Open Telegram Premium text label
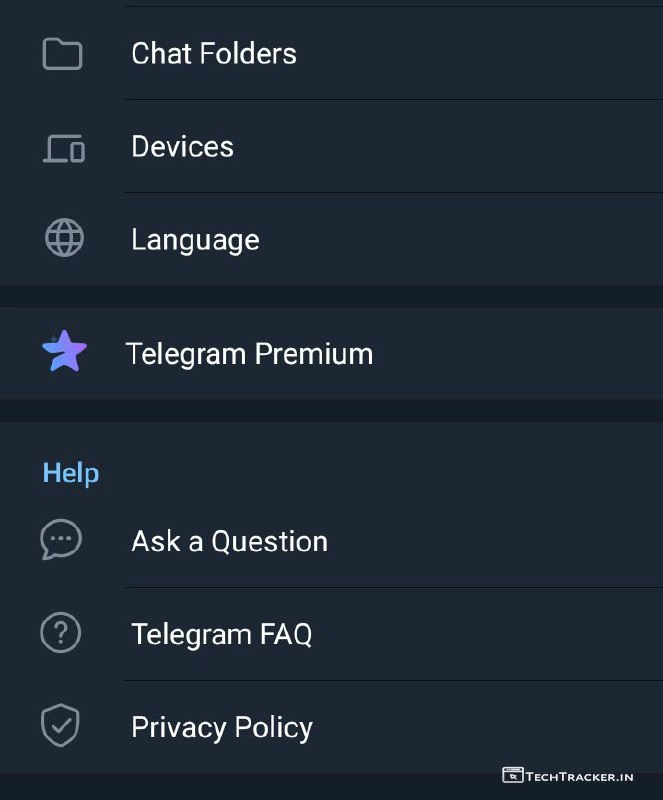 tap(249, 354)
